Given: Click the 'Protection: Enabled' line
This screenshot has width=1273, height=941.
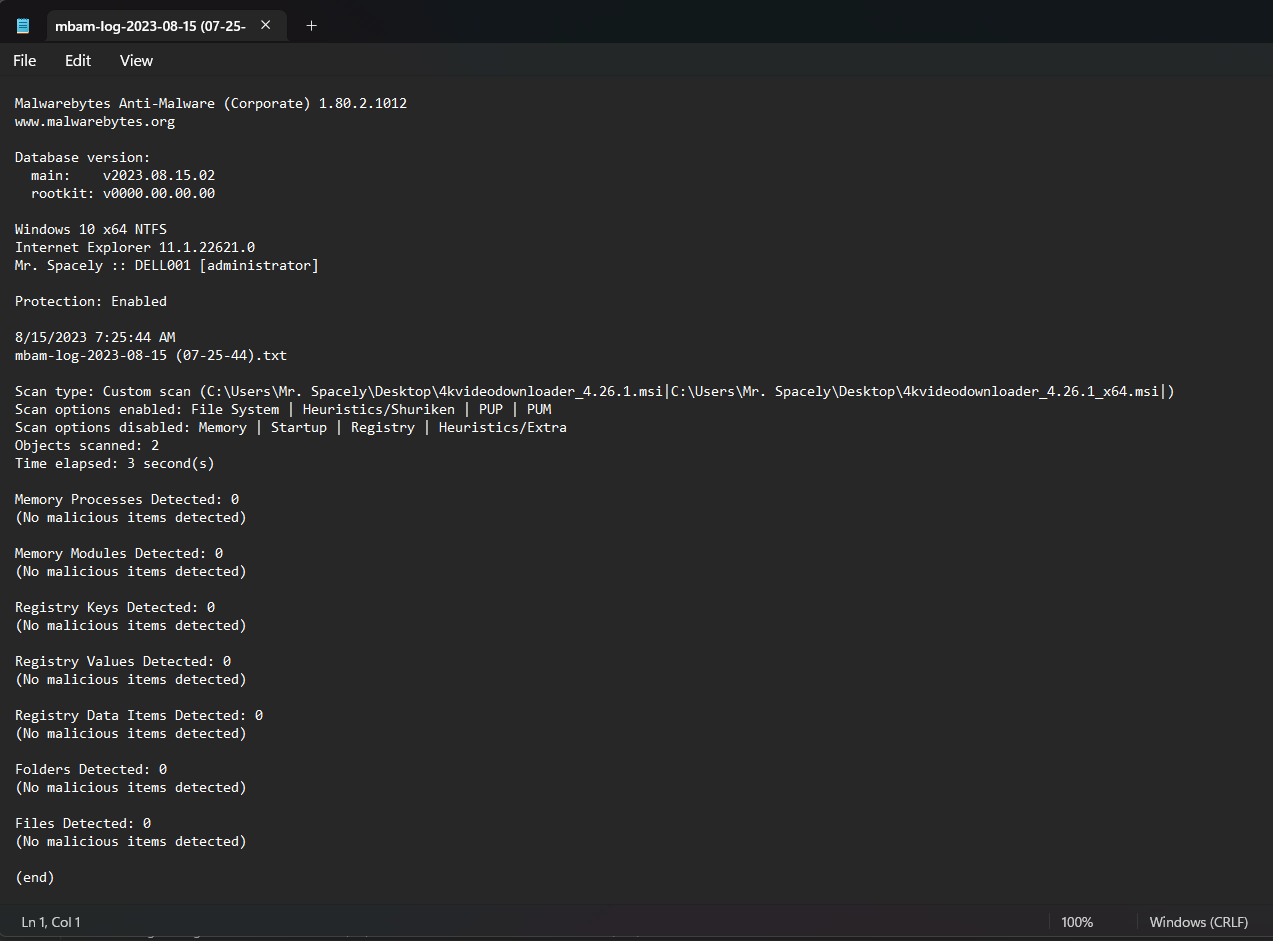Looking at the screenshot, I should (91, 301).
